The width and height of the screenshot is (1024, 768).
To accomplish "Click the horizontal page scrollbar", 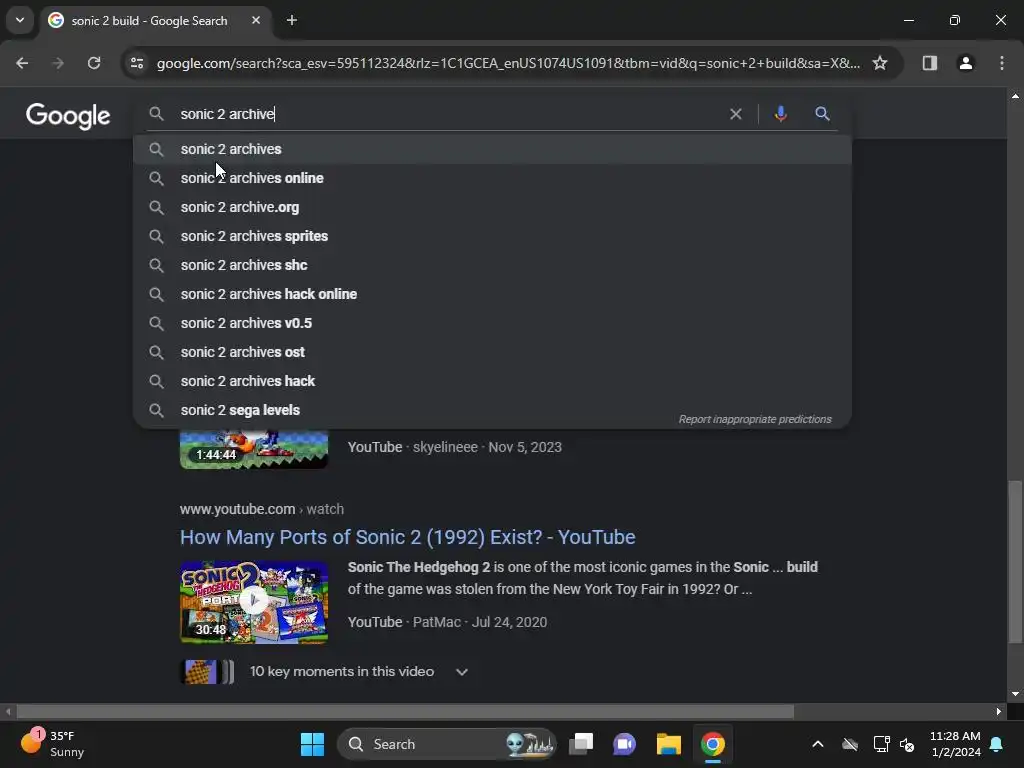I will click(405, 712).
